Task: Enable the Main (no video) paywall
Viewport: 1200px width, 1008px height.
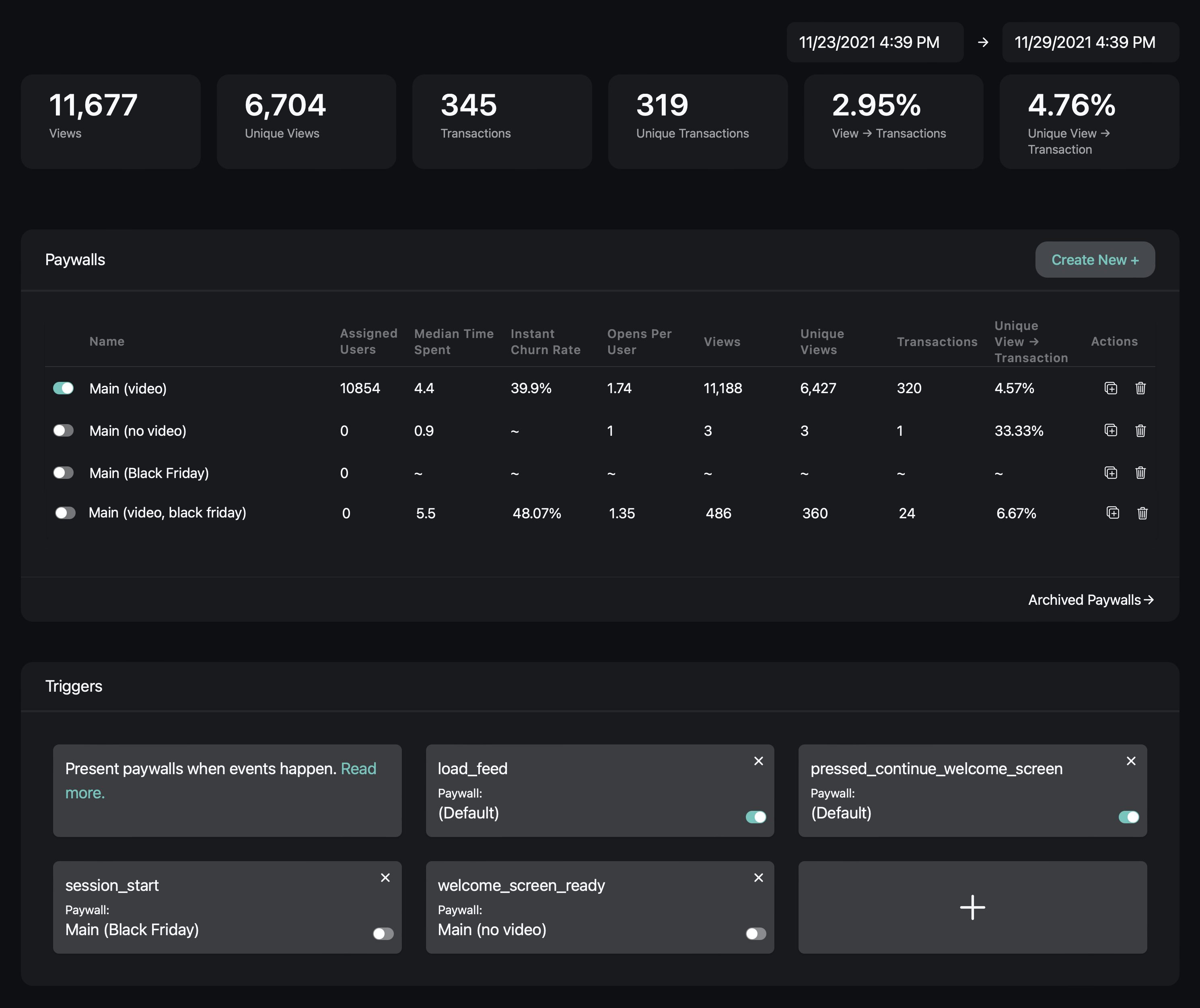Action: [63, 431]
